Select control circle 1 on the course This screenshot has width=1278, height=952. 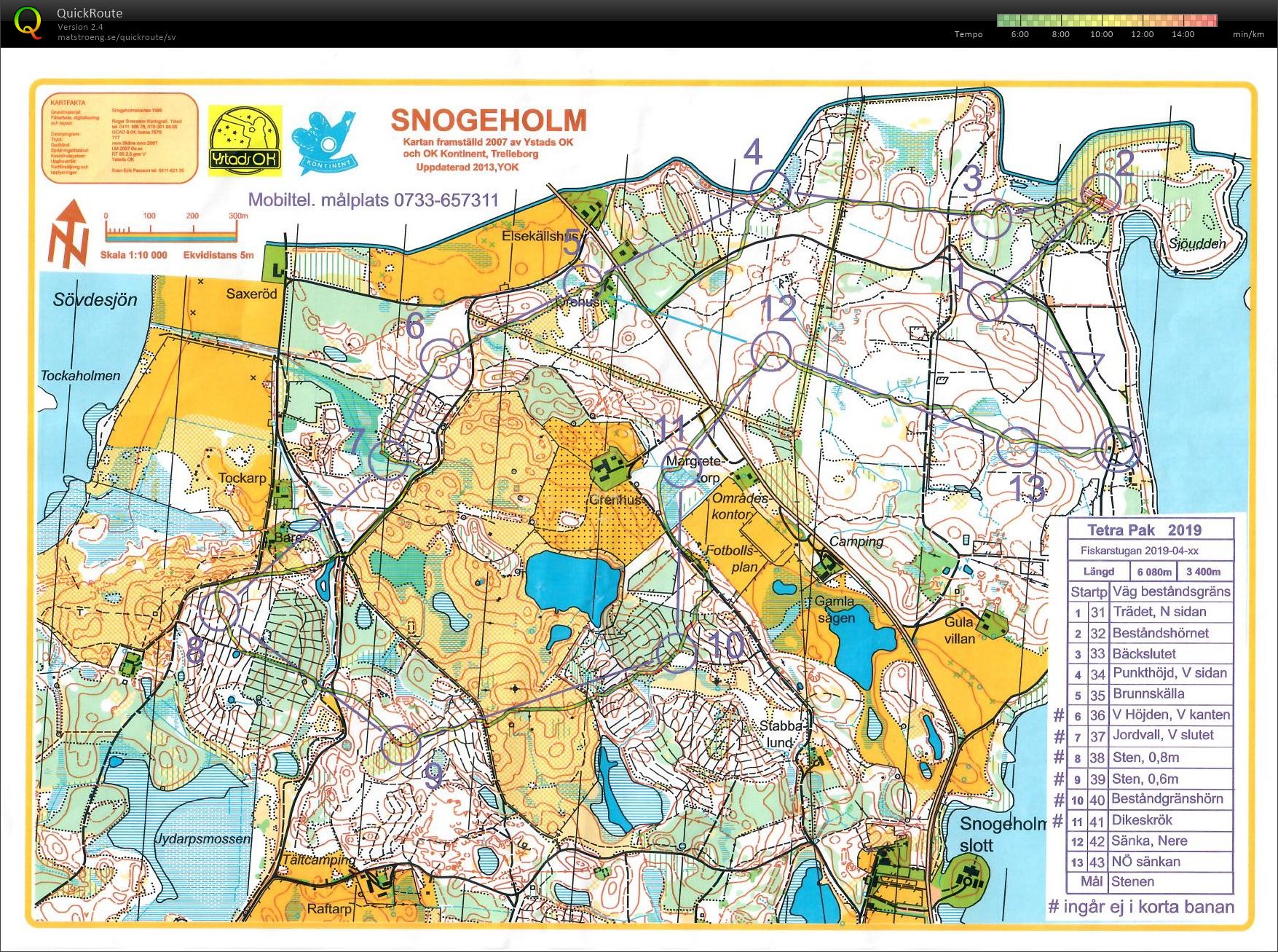[x=988, y=301]
